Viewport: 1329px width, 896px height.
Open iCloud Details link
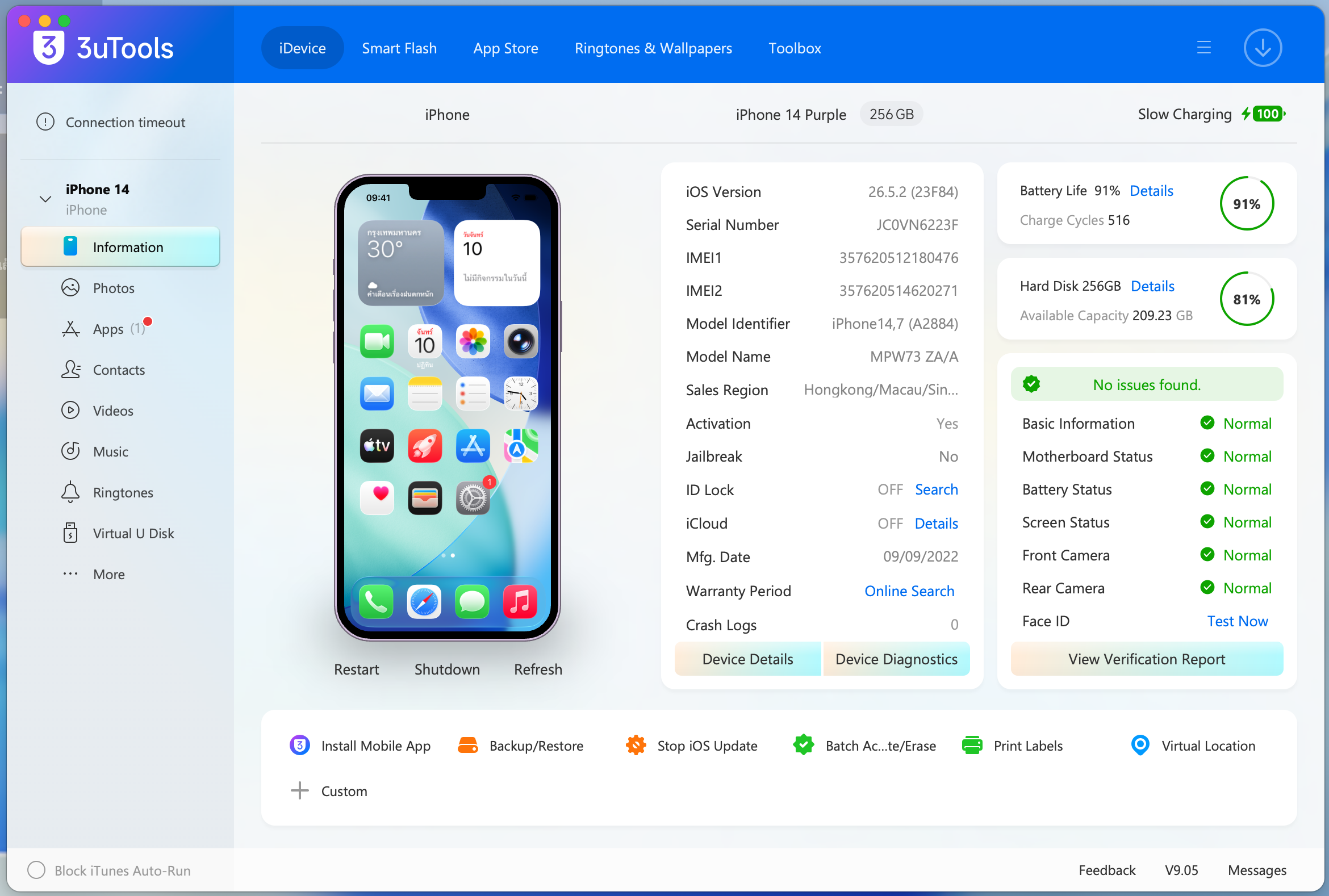click(937, 524)
